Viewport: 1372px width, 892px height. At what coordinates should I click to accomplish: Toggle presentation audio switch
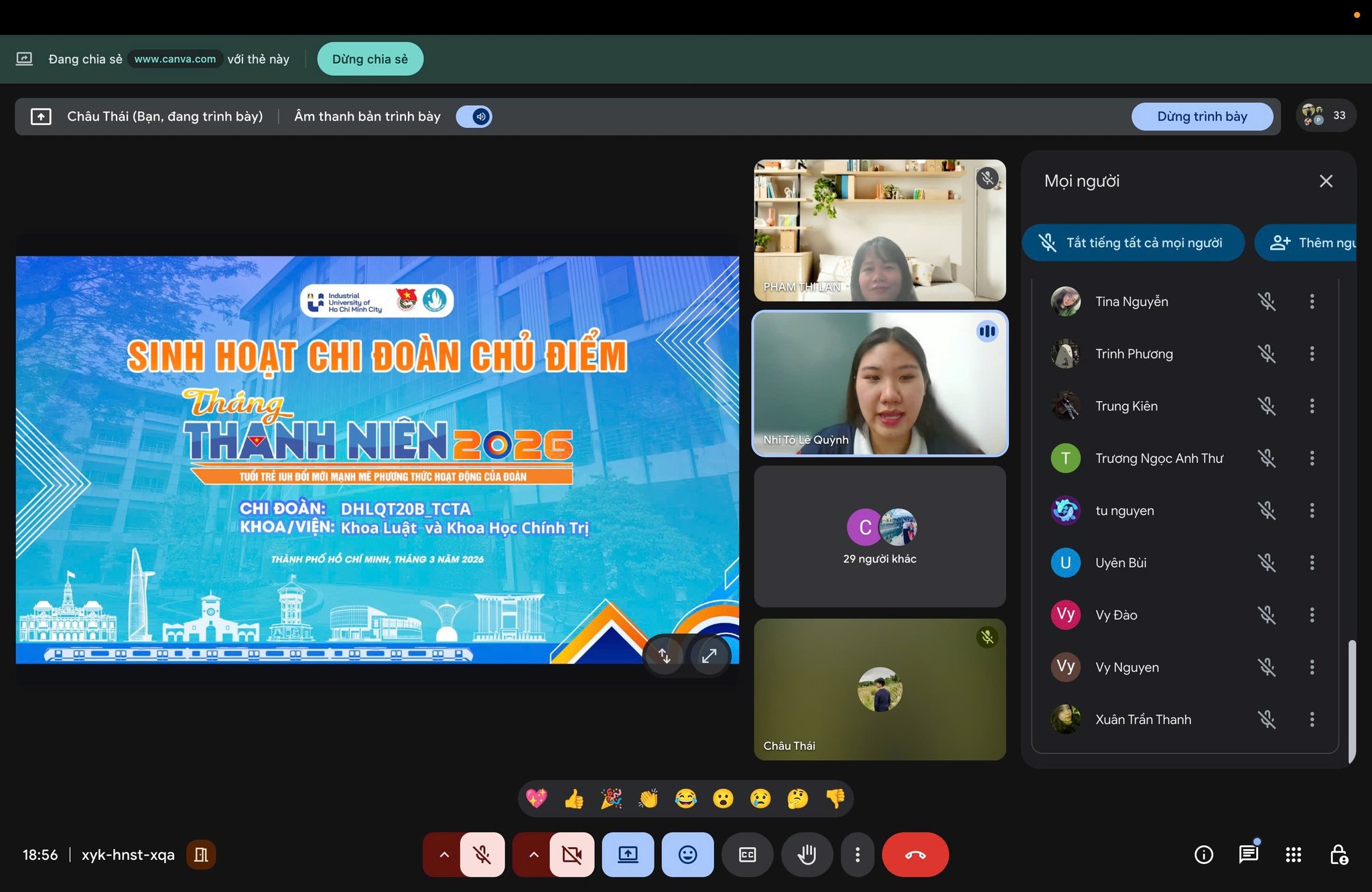tap(474, 117)
